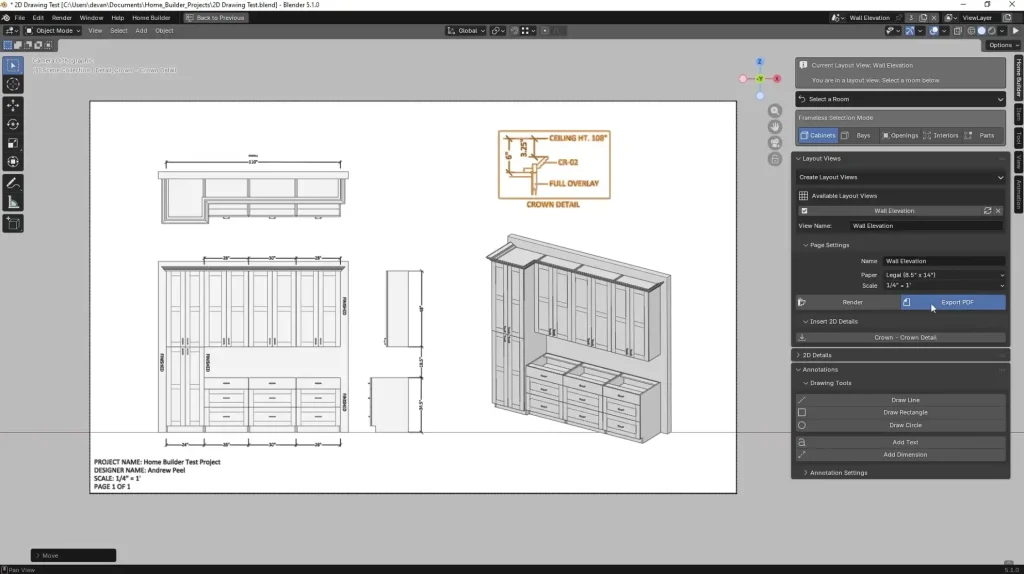Click the viewport zoom magnifier icon
This screenshot has height=574, width=1024.
(x=774, y=111)
